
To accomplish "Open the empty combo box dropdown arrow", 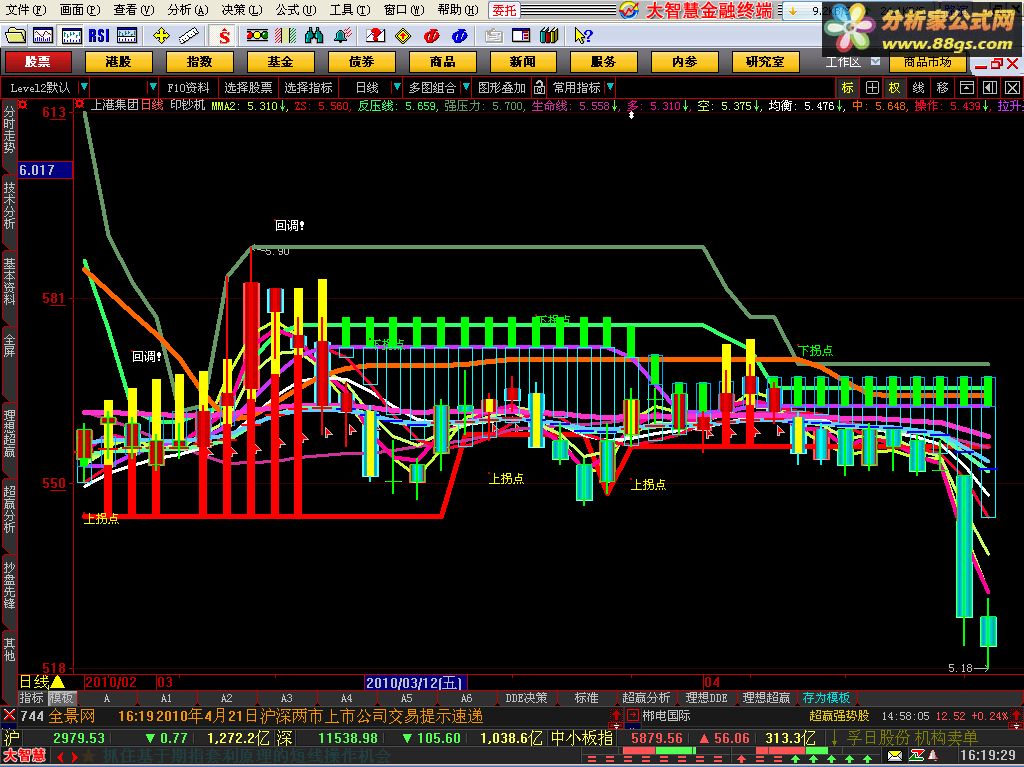I will tap(153, 87).
